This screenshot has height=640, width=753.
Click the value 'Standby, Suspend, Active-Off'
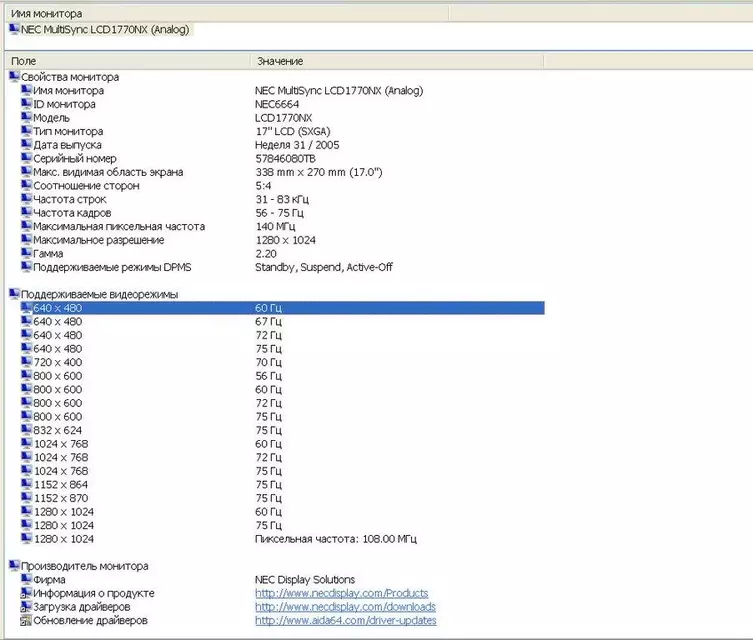[x=324, y=267]
